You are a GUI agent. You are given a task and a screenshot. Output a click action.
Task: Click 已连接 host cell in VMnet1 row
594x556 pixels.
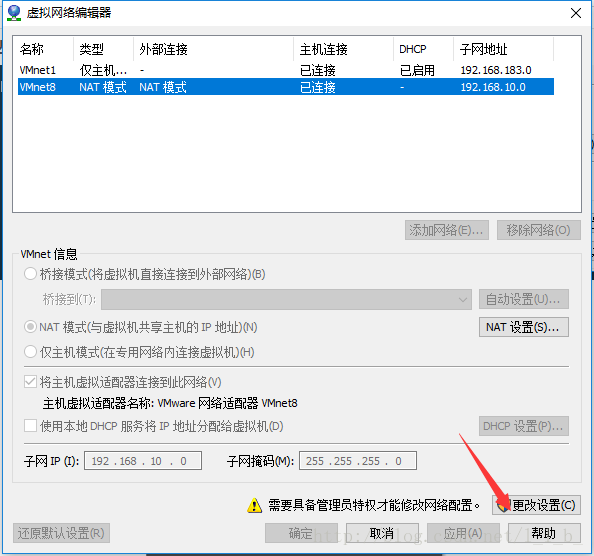tap(317, 70)
